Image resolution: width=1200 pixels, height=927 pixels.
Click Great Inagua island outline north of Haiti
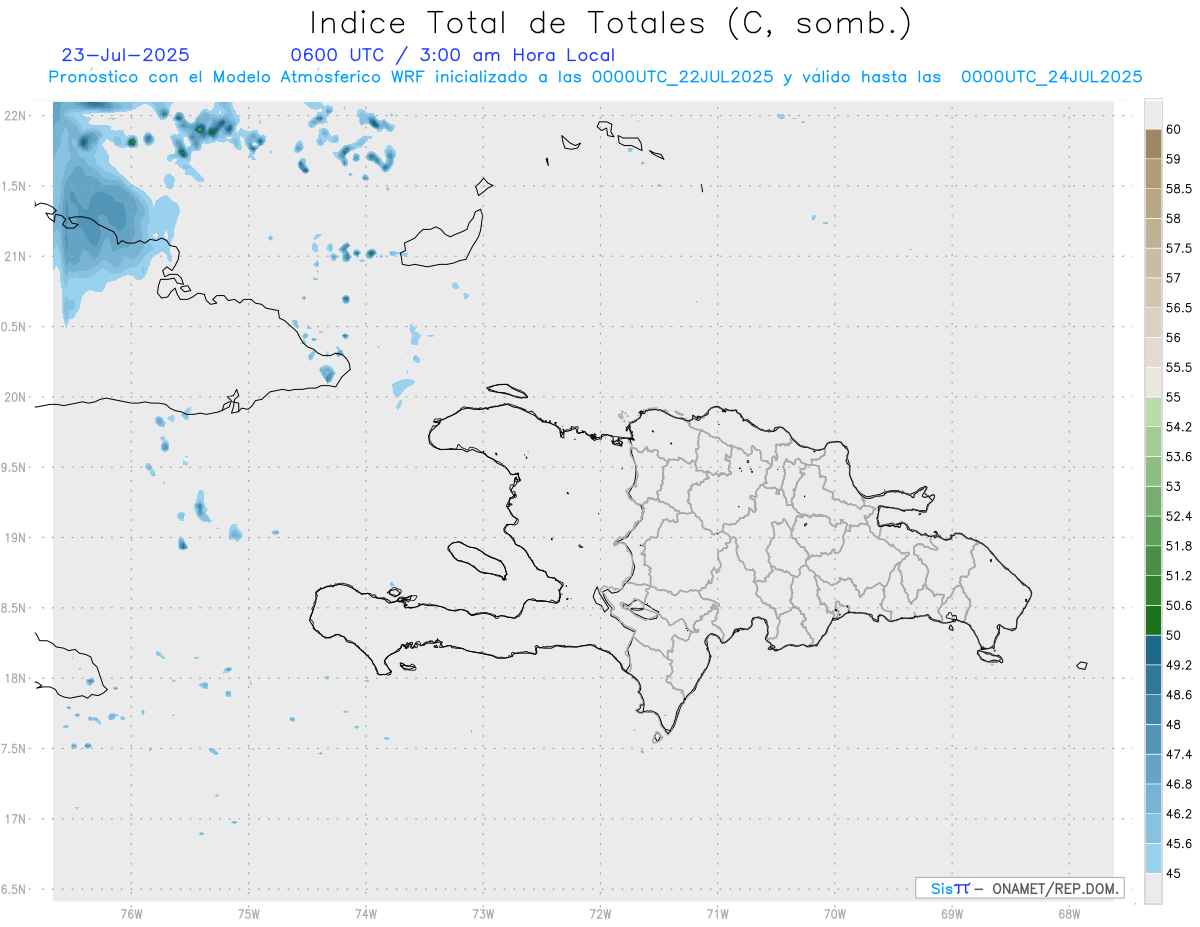[441, 238]
